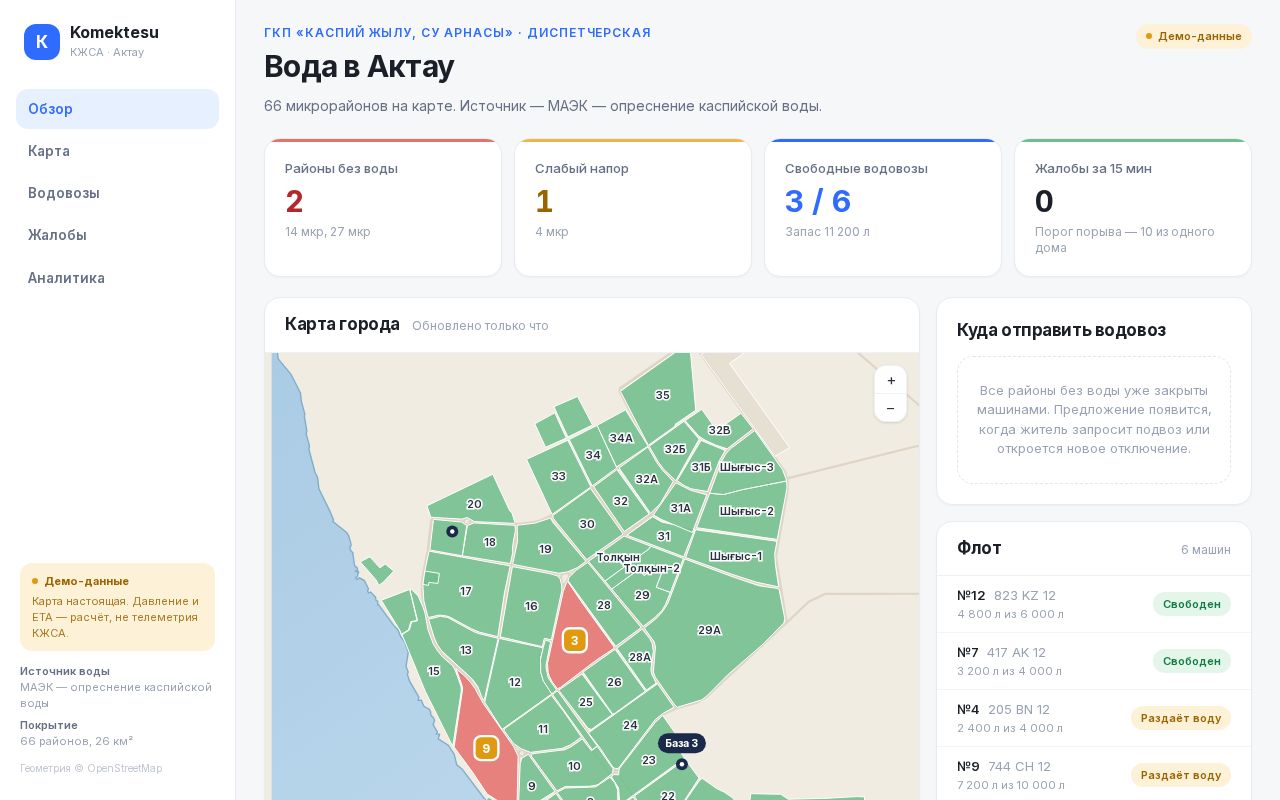Select truck №7 in the fleet list
Screen dimensions: 1280x800
1094,661
